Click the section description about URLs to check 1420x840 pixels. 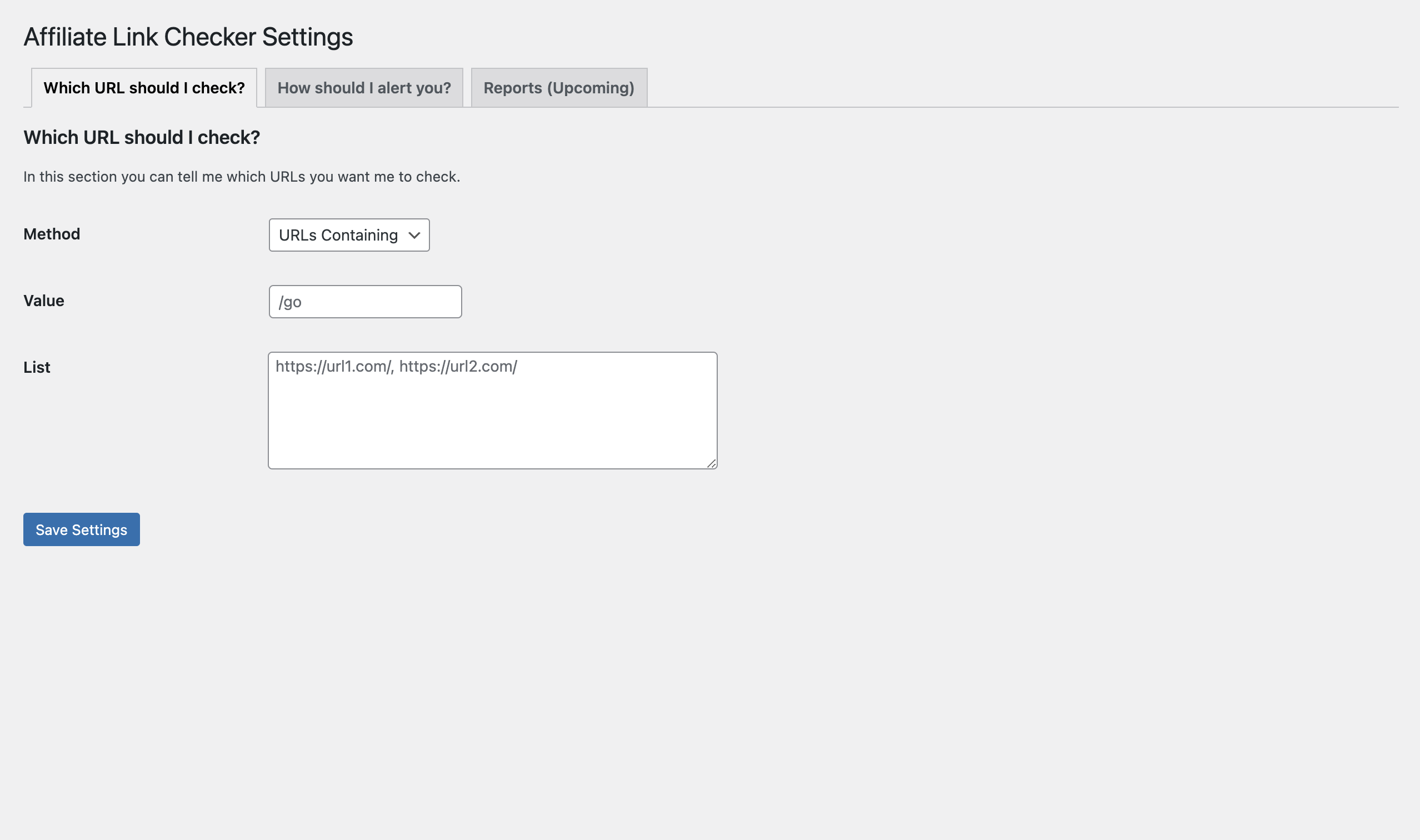pos(241,177)
